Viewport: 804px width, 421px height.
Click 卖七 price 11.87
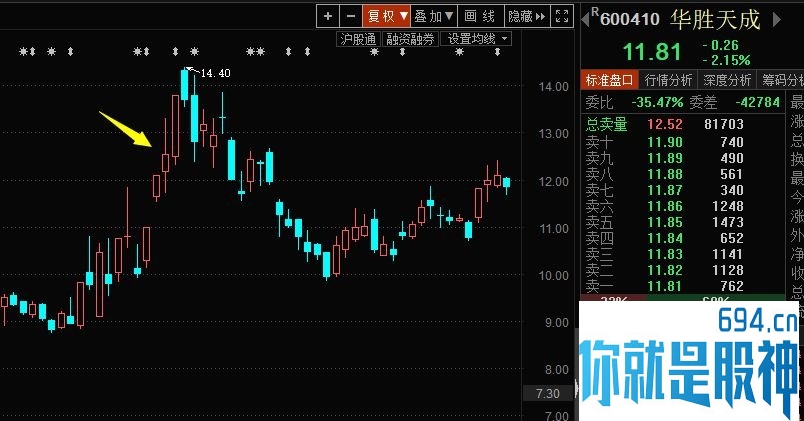tap(665, 190)
